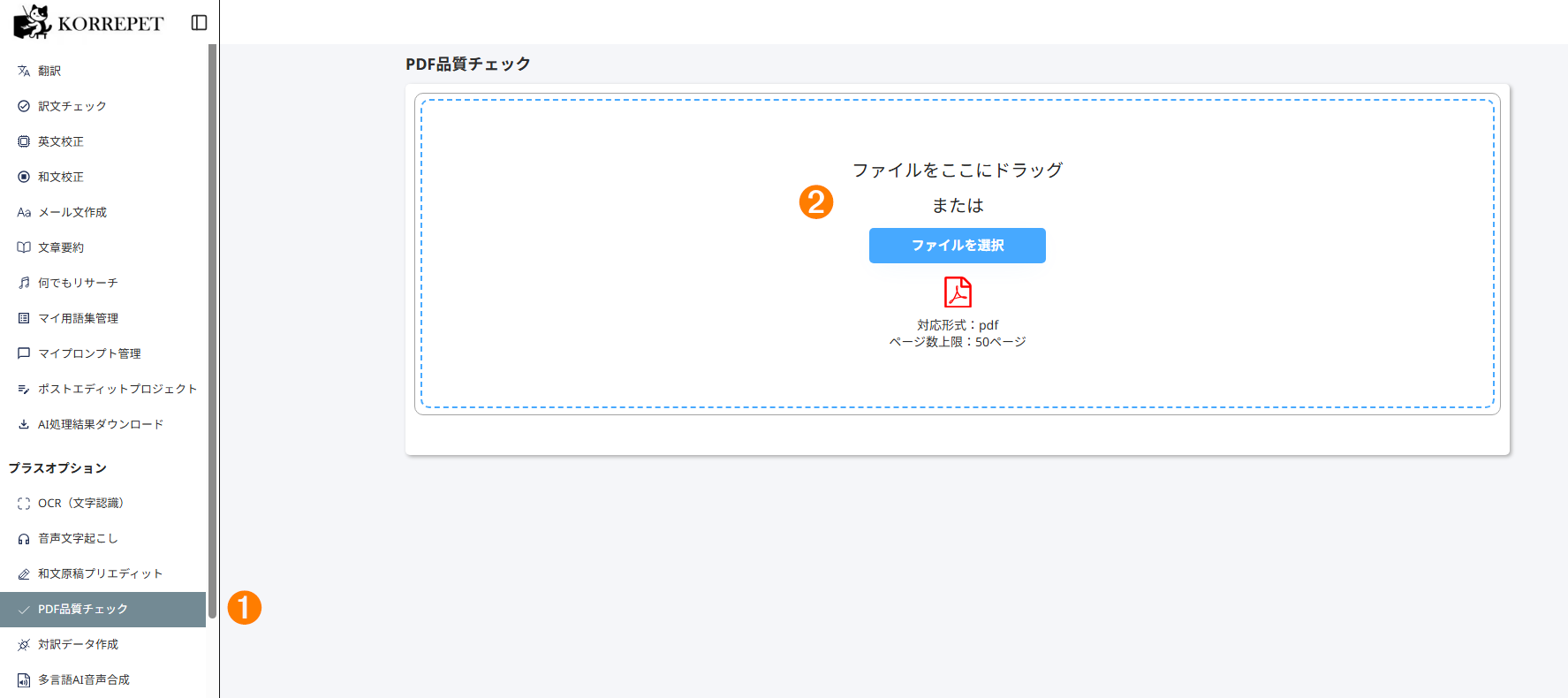Click the book icon beside 文章要約
The width and height of the screenshot is (1568, 698).
coord(24,247)
